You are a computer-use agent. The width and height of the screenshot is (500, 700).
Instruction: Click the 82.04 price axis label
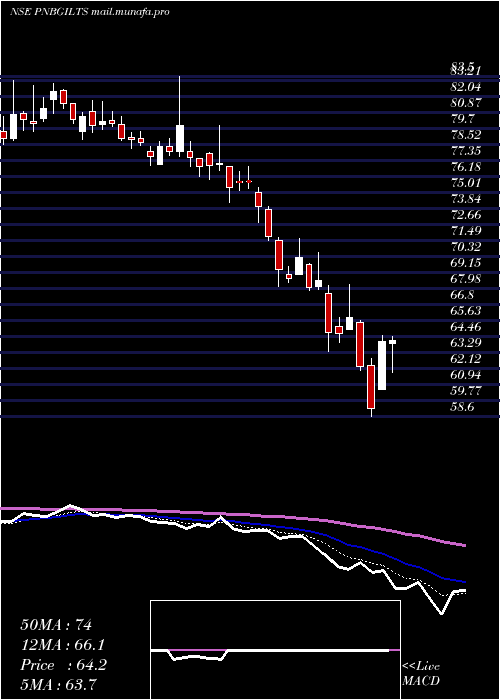[465, 87]
